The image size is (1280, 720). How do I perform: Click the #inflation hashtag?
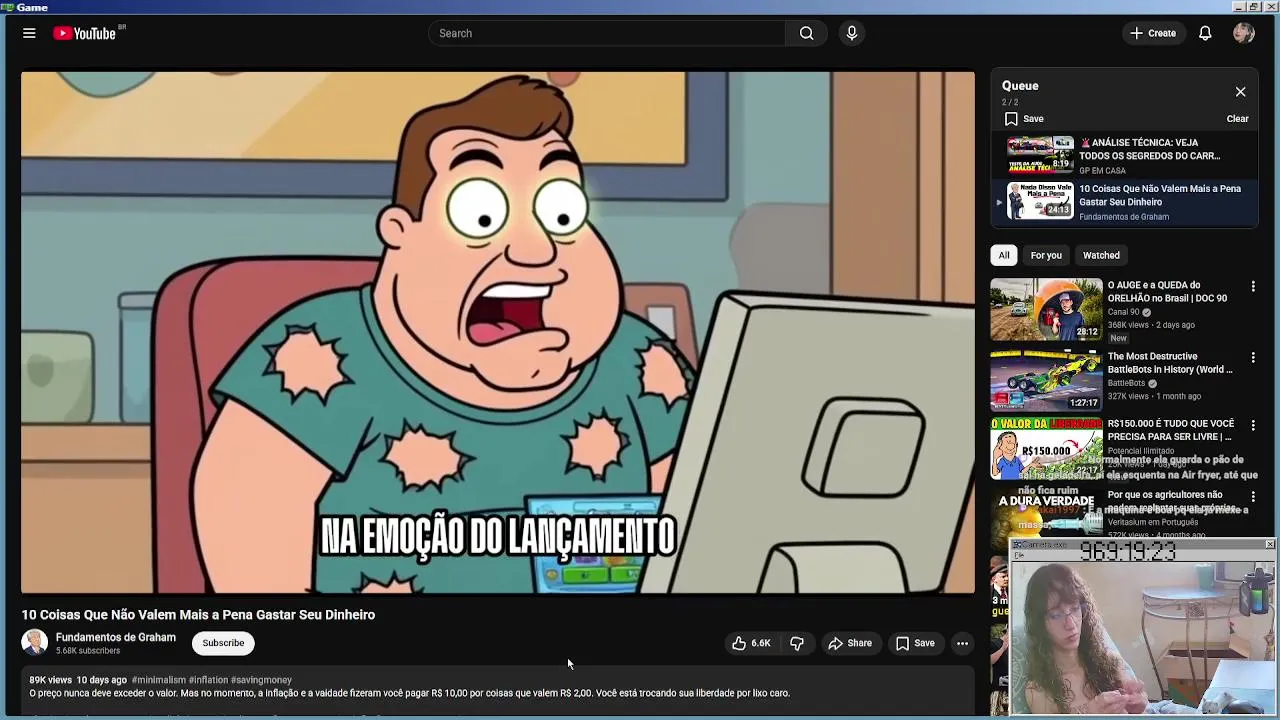point(208,680)
